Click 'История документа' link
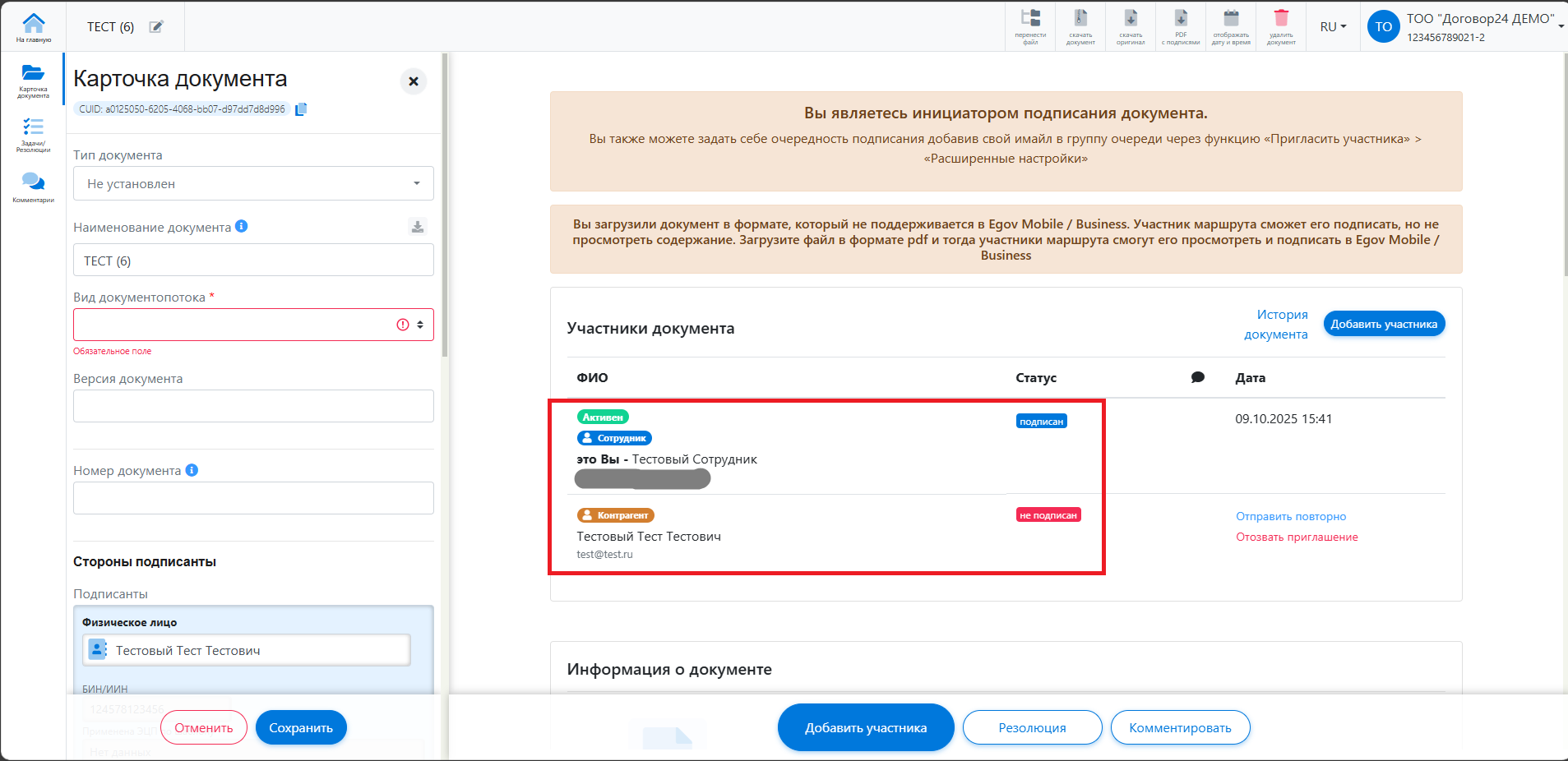 point(1276,324)
